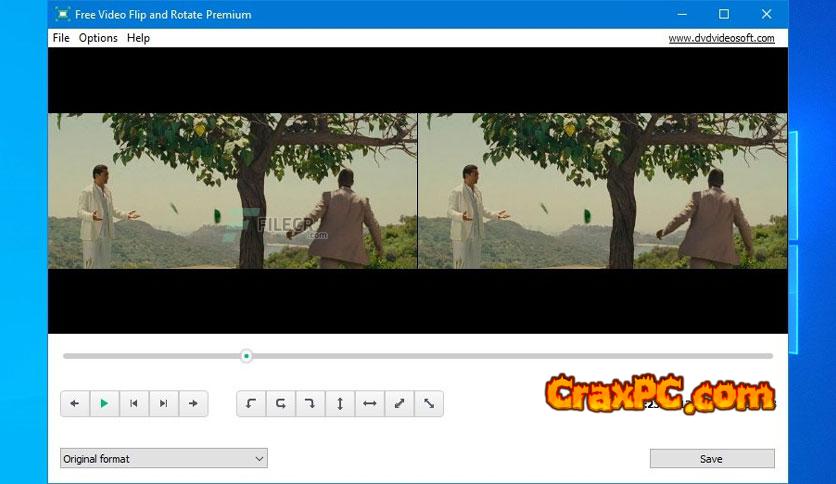Viewport: 836px width, 484px height.
Task: Flip the video vertically
Action: (340, 404)
